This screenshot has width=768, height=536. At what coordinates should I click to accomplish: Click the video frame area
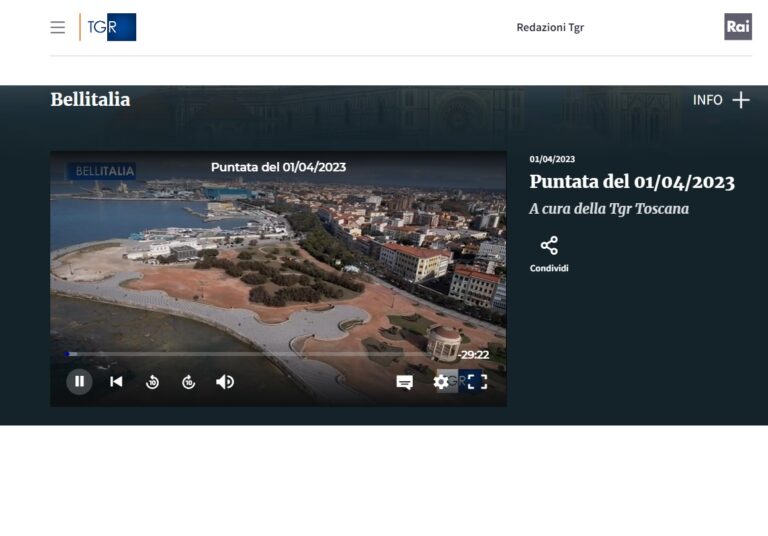278,260
